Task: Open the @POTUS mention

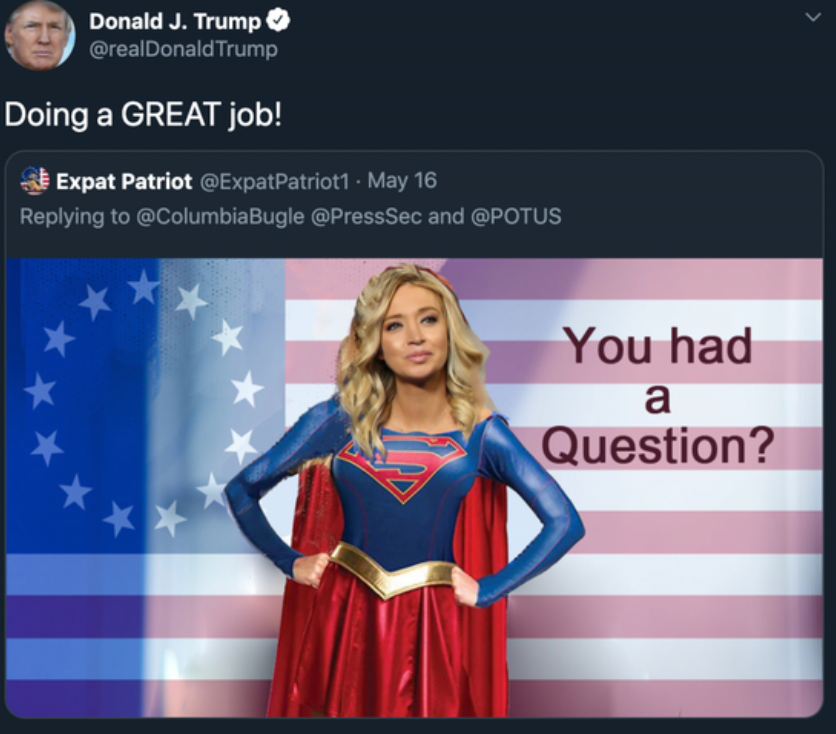Action: point(516,216)
